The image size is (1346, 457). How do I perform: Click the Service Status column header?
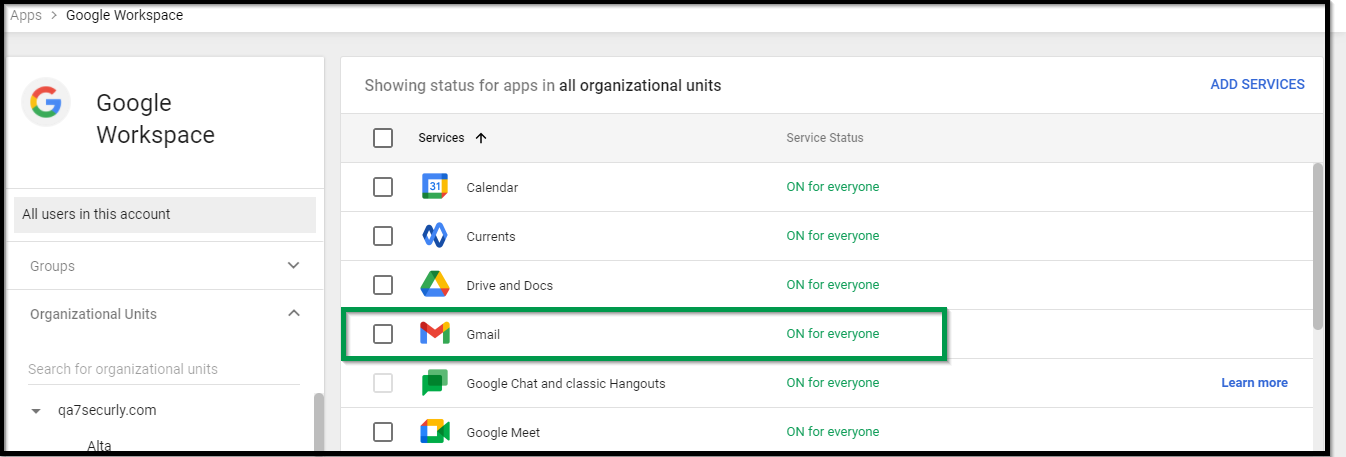pyautogui.click(x=825, y=138)
